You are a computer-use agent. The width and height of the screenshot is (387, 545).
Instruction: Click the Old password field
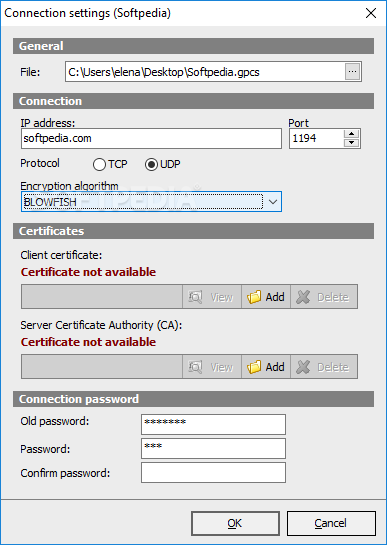coord(213,424)
